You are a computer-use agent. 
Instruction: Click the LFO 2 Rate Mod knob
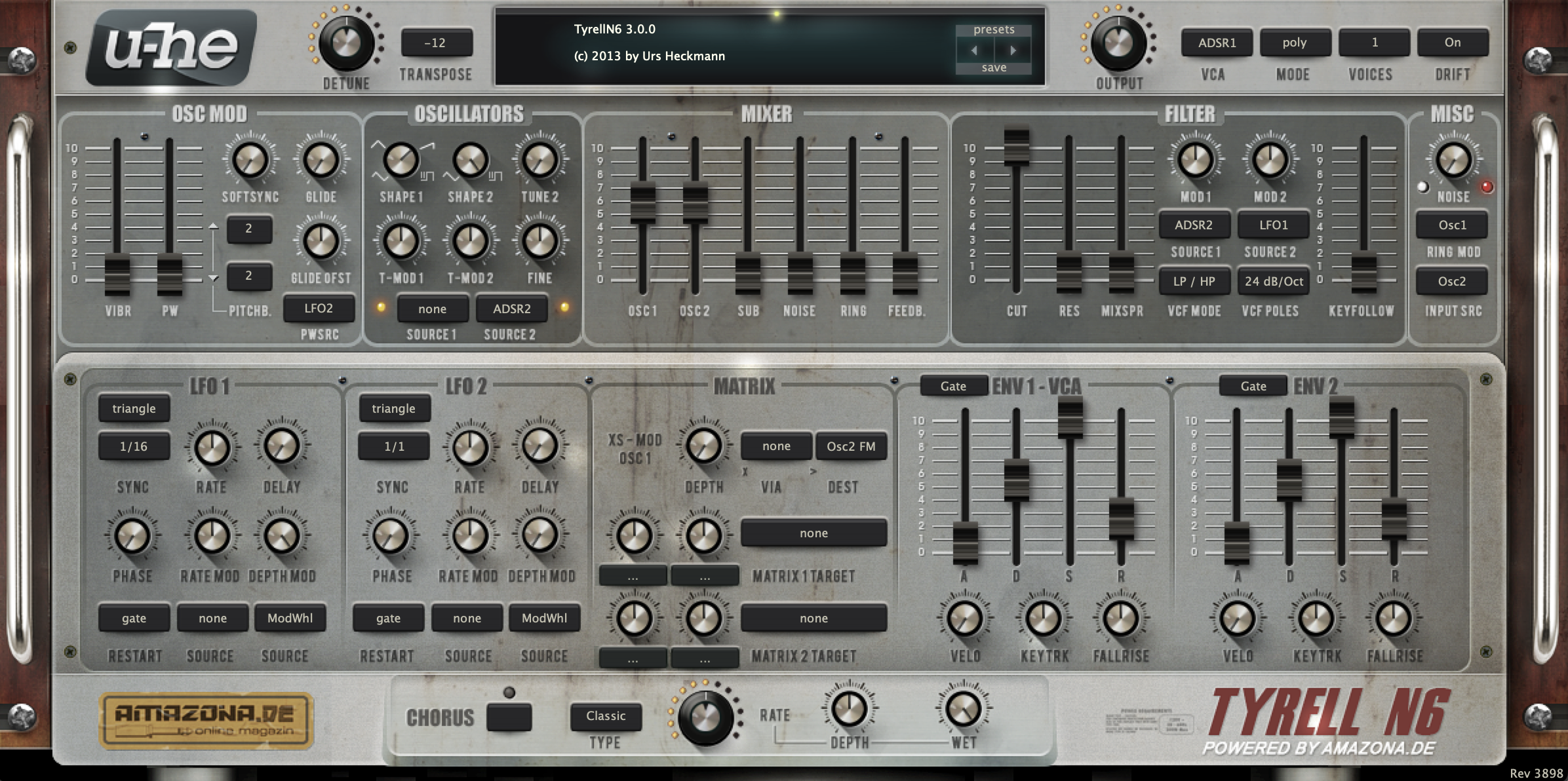469,535
